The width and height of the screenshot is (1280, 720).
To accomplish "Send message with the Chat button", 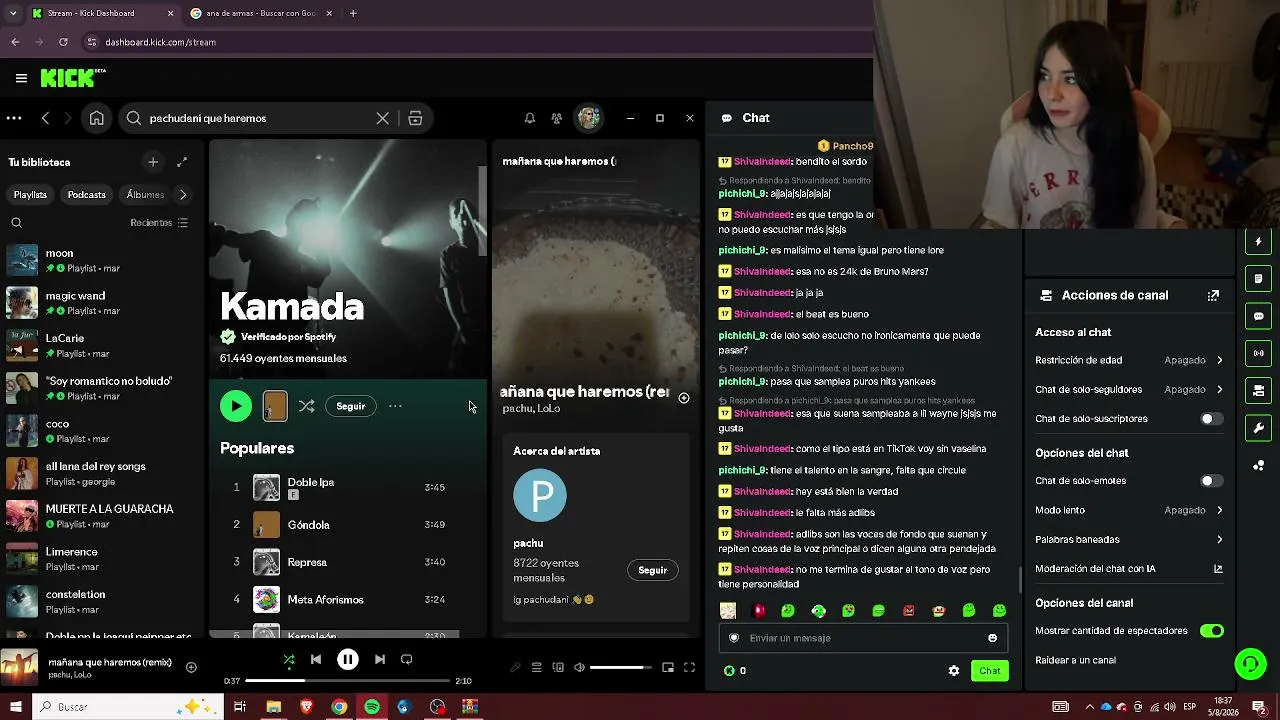I will coord(990,671).
